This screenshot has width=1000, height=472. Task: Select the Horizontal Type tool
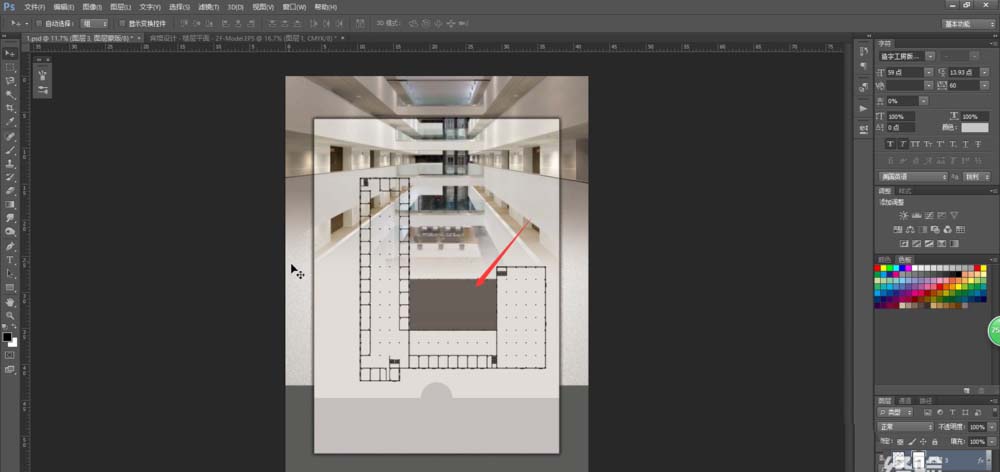coord(10,260)
